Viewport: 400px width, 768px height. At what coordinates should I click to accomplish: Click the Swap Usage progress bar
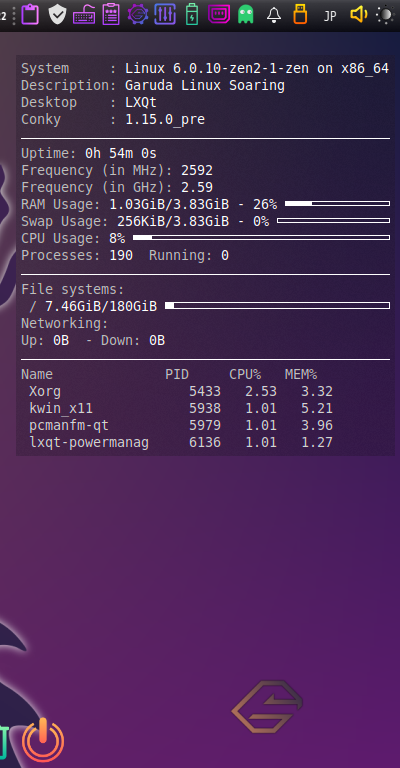tap(333, 220)
